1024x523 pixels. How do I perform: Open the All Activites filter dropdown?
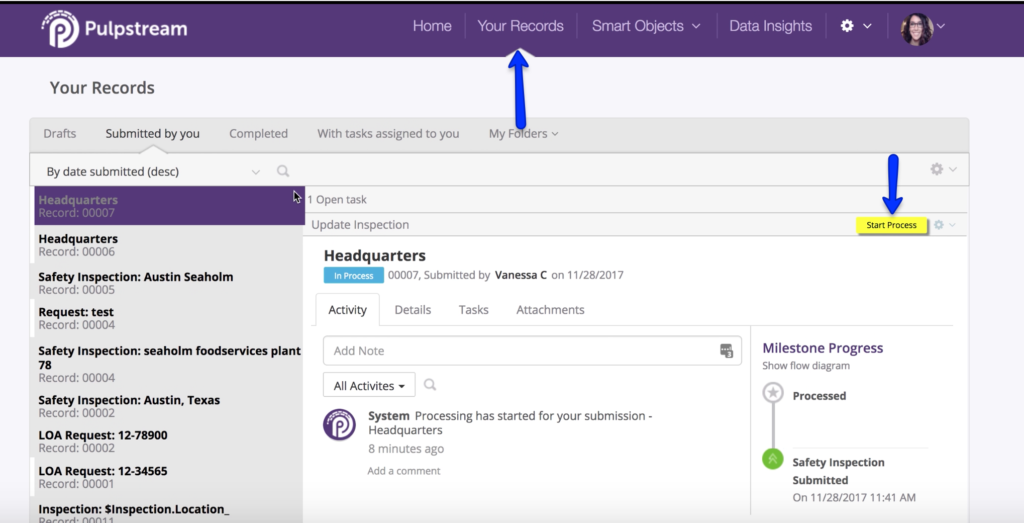coord(369,385)
